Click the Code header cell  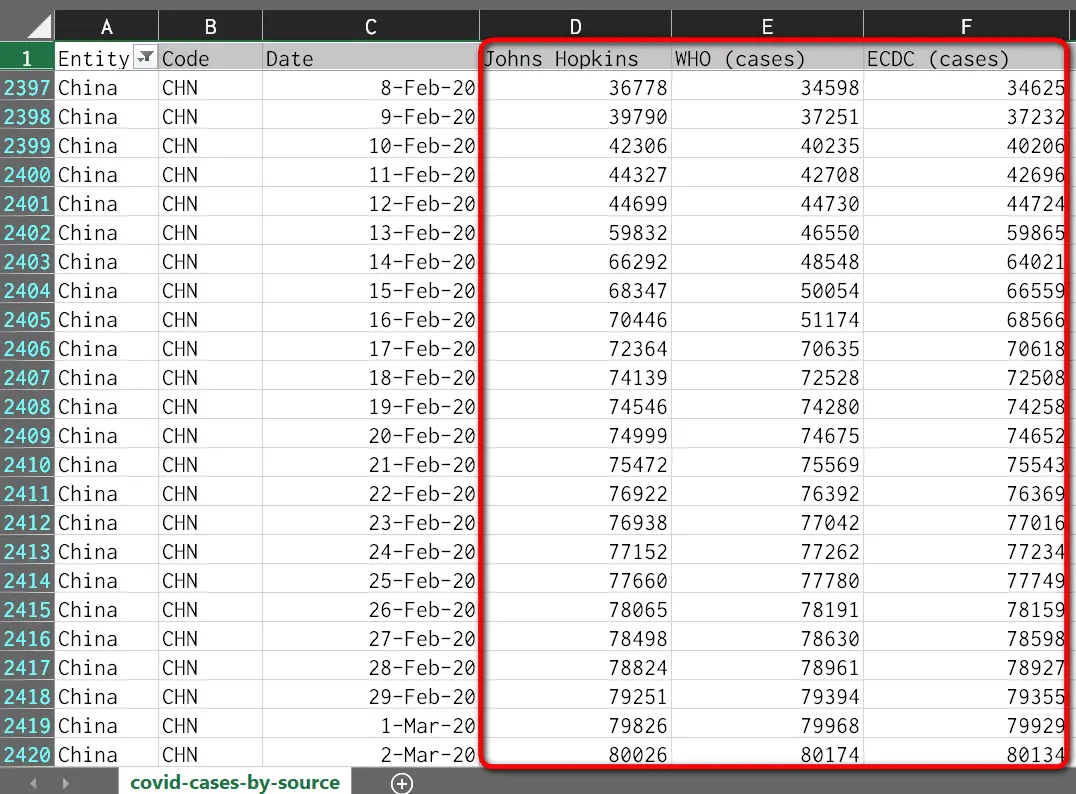210,58
